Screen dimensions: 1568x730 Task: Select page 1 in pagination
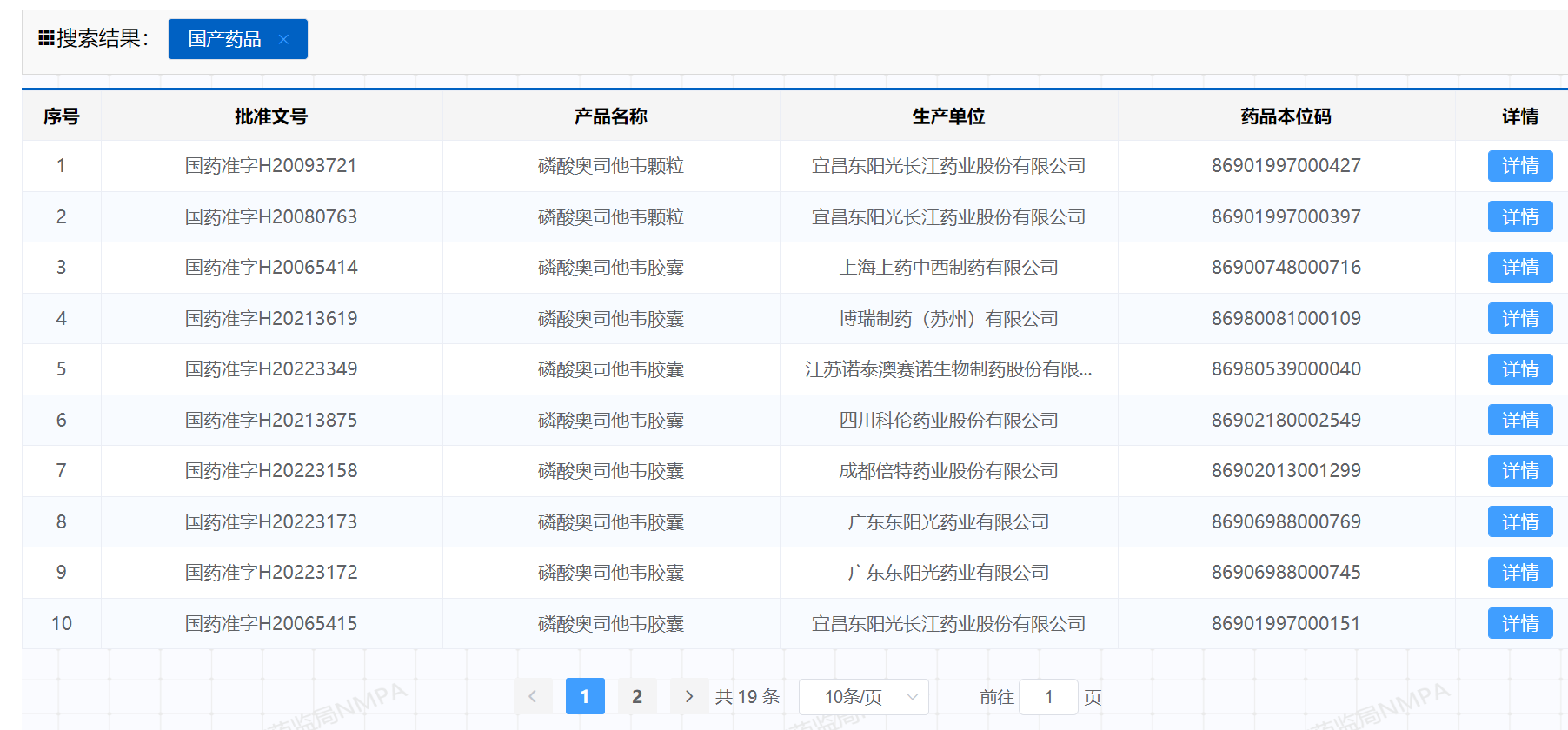pyautogui.click(x=585, y=696)
